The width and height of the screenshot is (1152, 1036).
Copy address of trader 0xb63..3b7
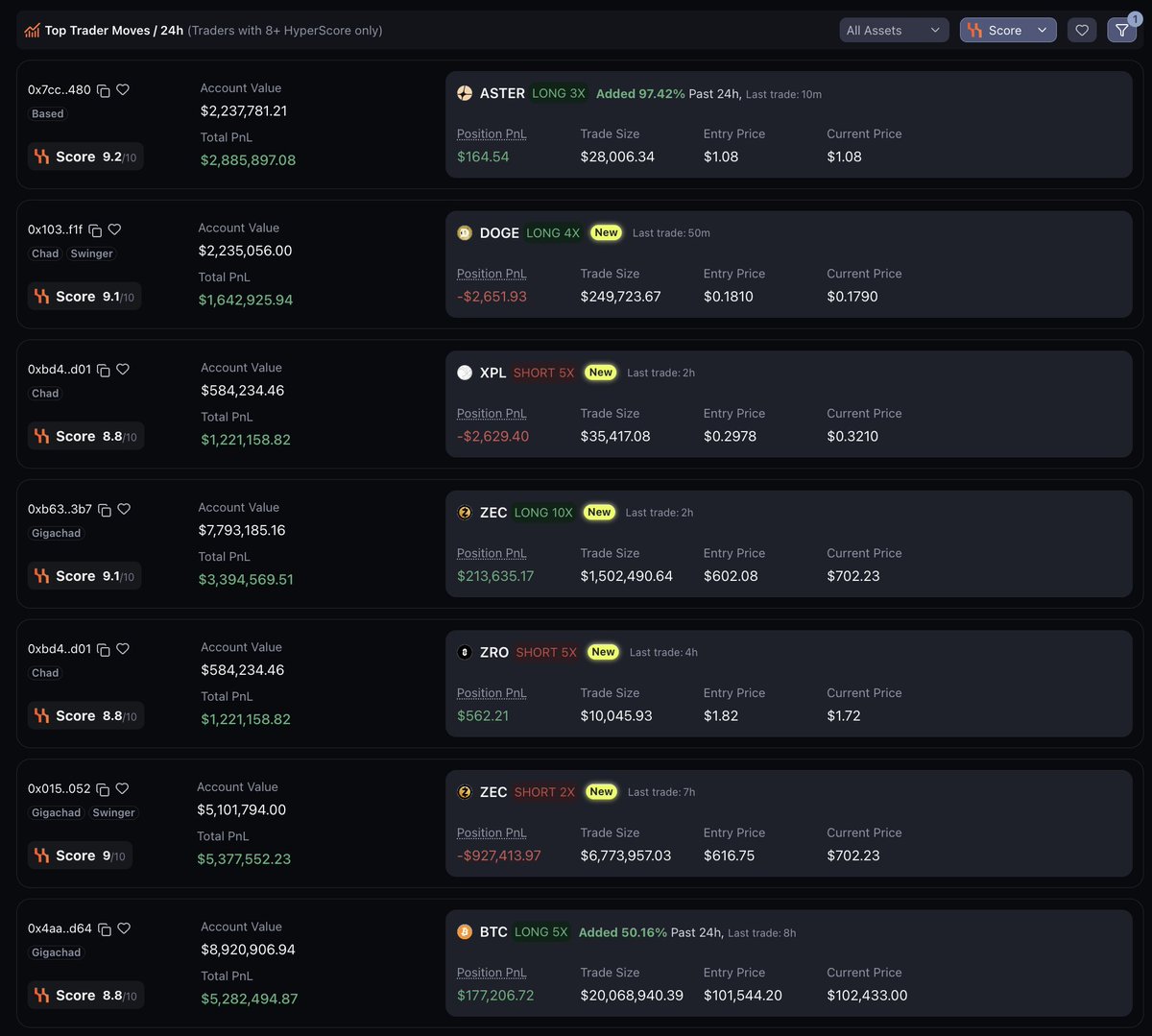(x=105, y=510)
